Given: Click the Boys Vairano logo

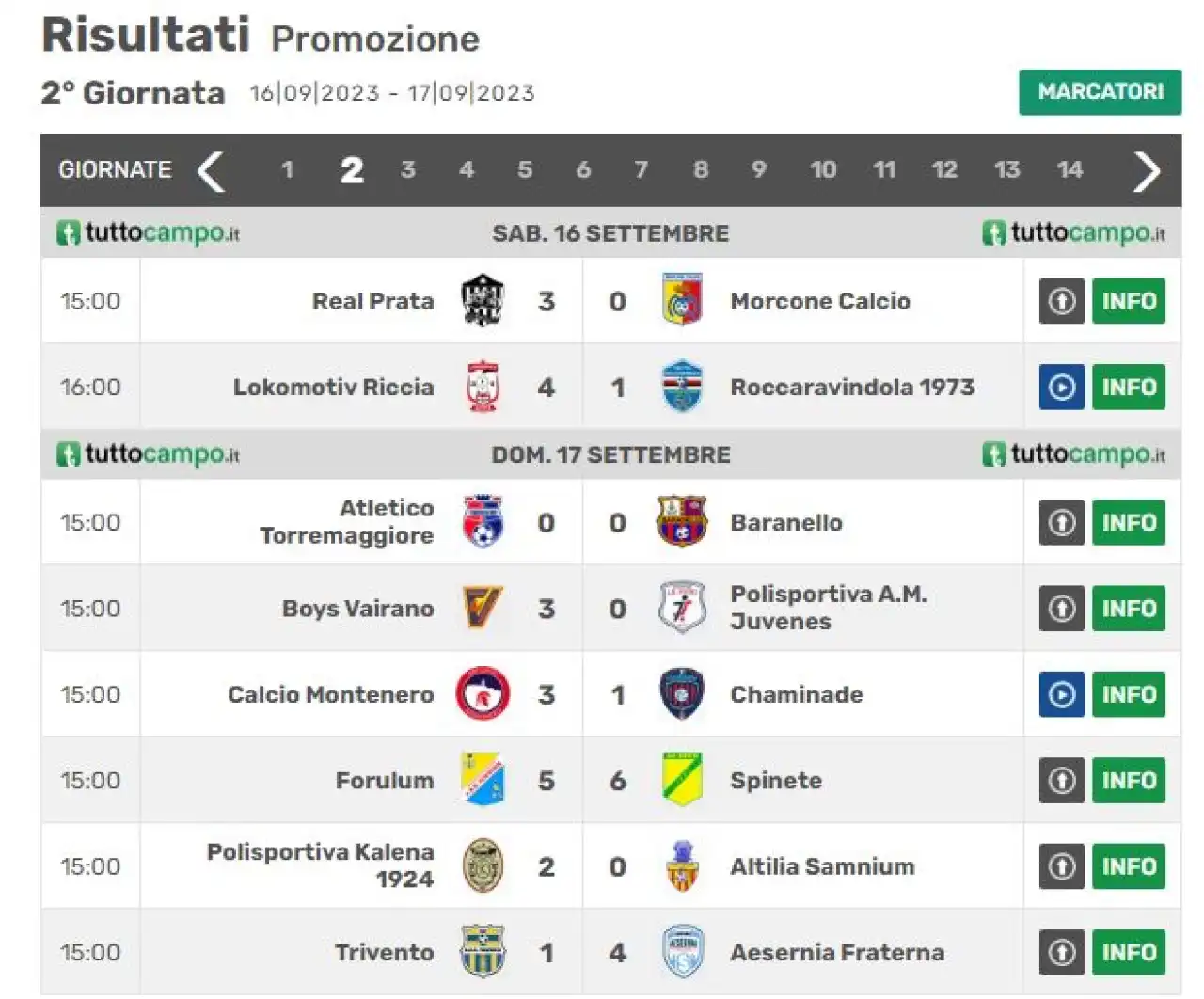Looking at the screenshot, I should [x=483, y=609].
